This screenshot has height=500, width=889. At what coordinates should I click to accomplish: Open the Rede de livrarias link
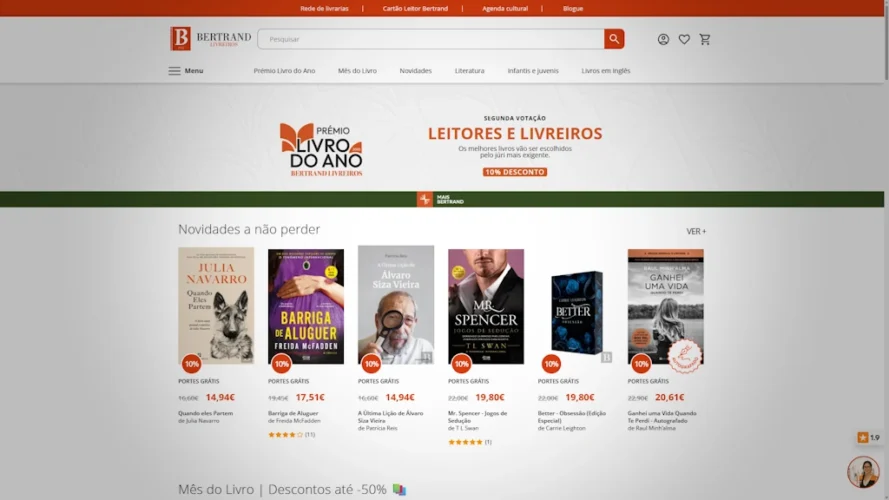(324, 9)
